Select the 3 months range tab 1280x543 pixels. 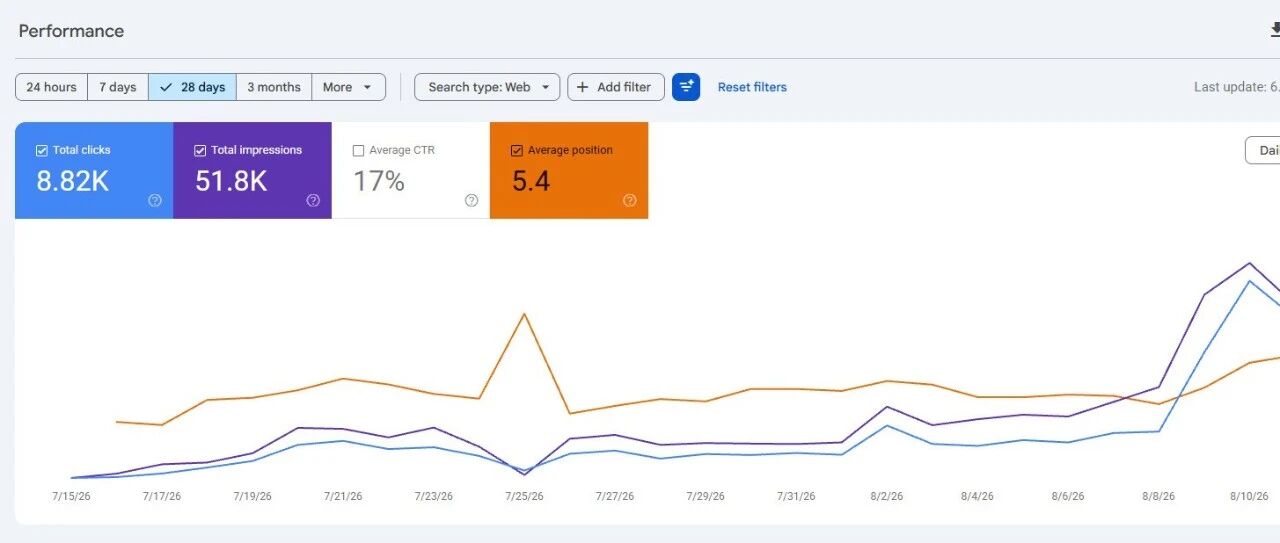pyautogui.click(x=274, y=87)
